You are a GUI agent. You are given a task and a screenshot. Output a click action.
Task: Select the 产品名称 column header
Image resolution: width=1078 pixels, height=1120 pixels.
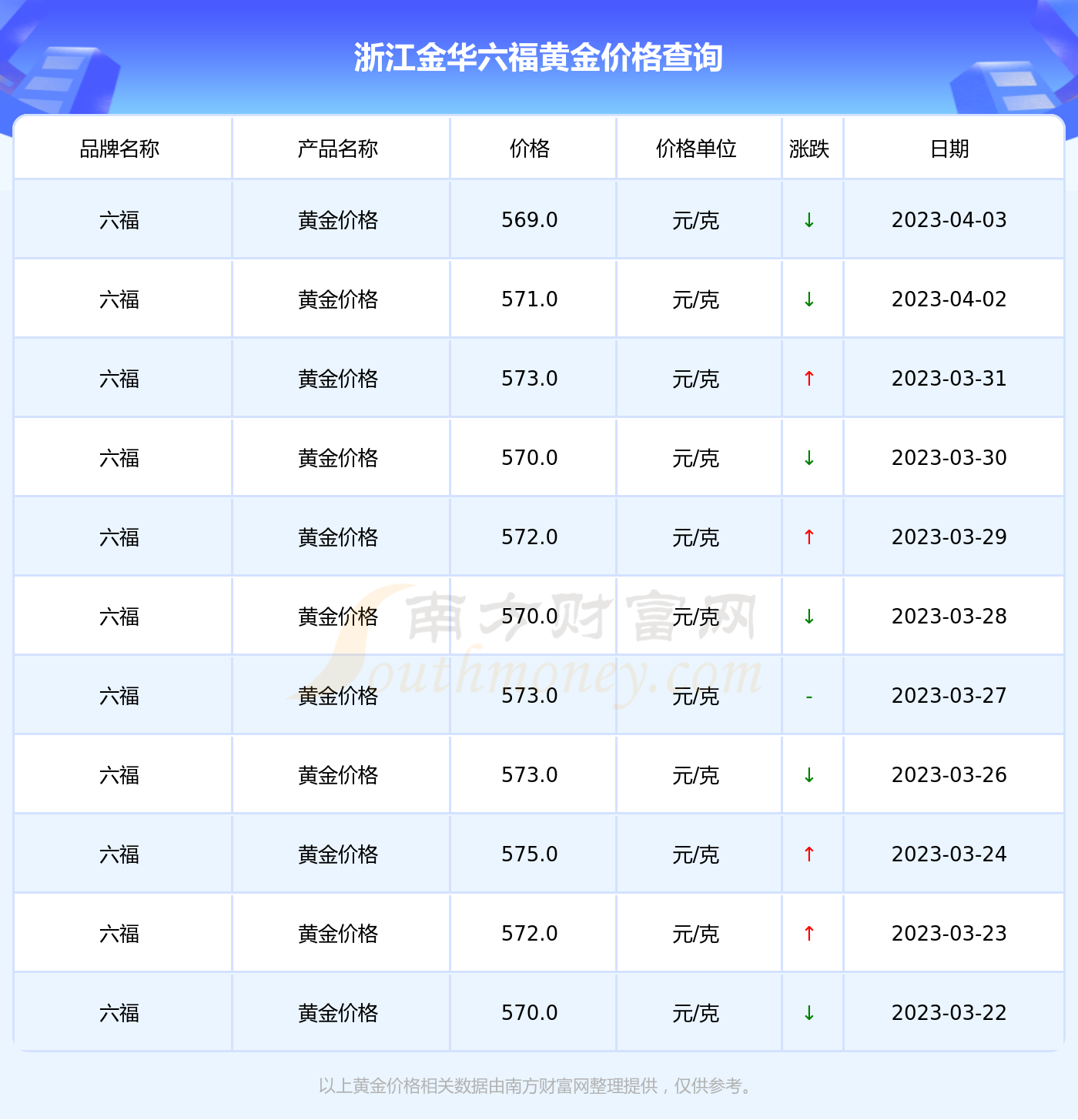point(338,149)
